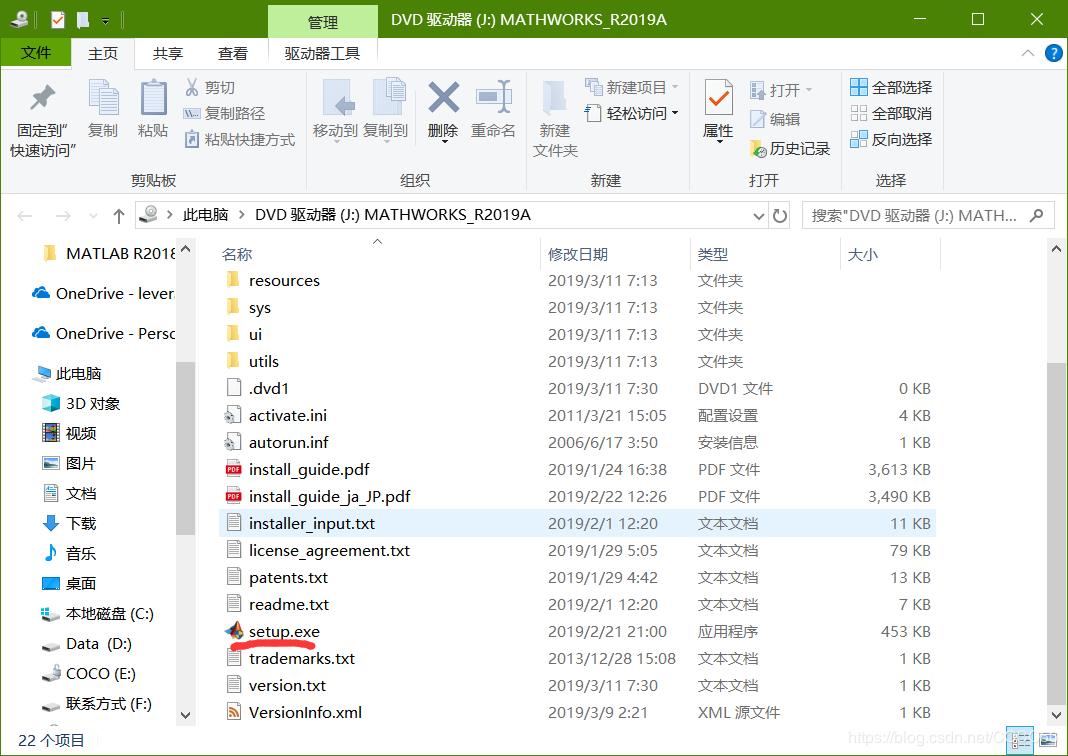Open the File (文件) menu
This screenshot has width=1068, height=756.
point(35,53)
